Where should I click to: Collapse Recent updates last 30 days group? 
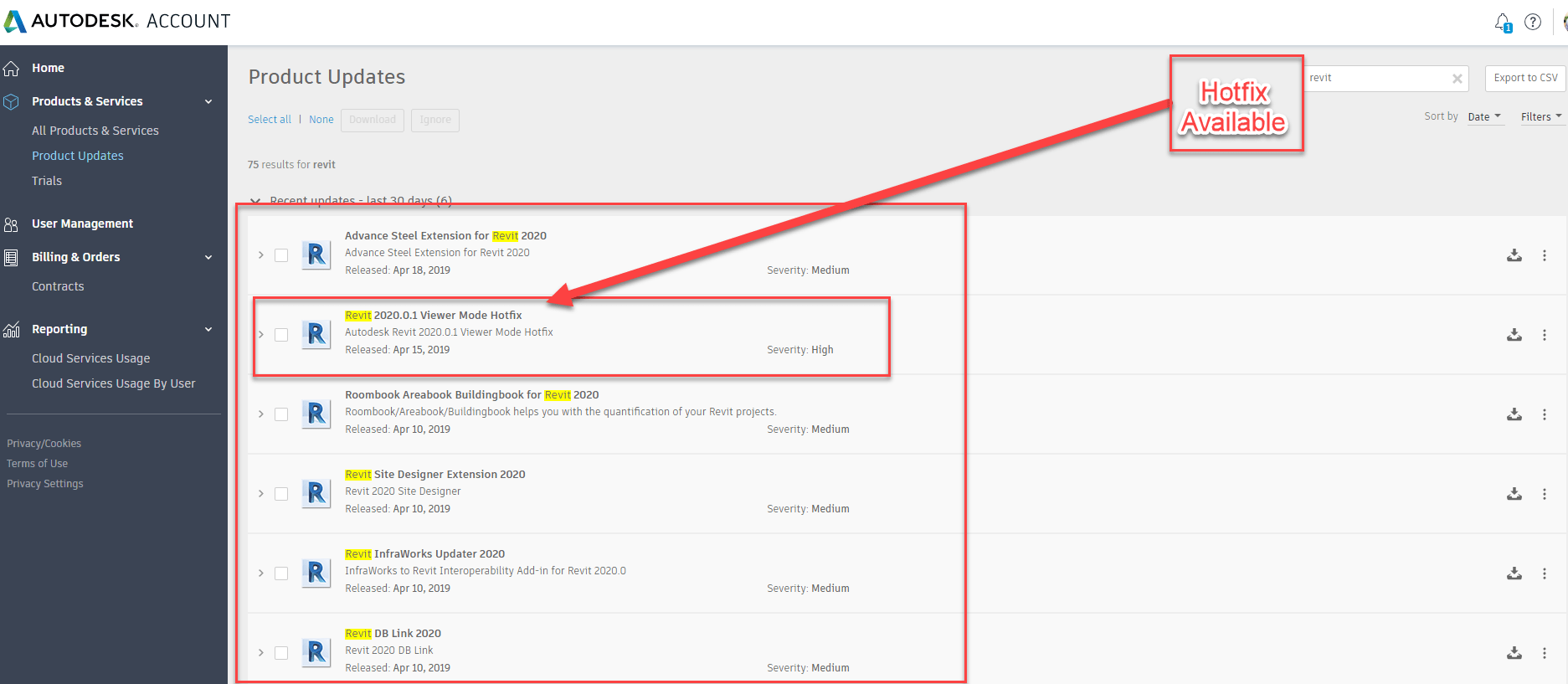click(255, 201)
